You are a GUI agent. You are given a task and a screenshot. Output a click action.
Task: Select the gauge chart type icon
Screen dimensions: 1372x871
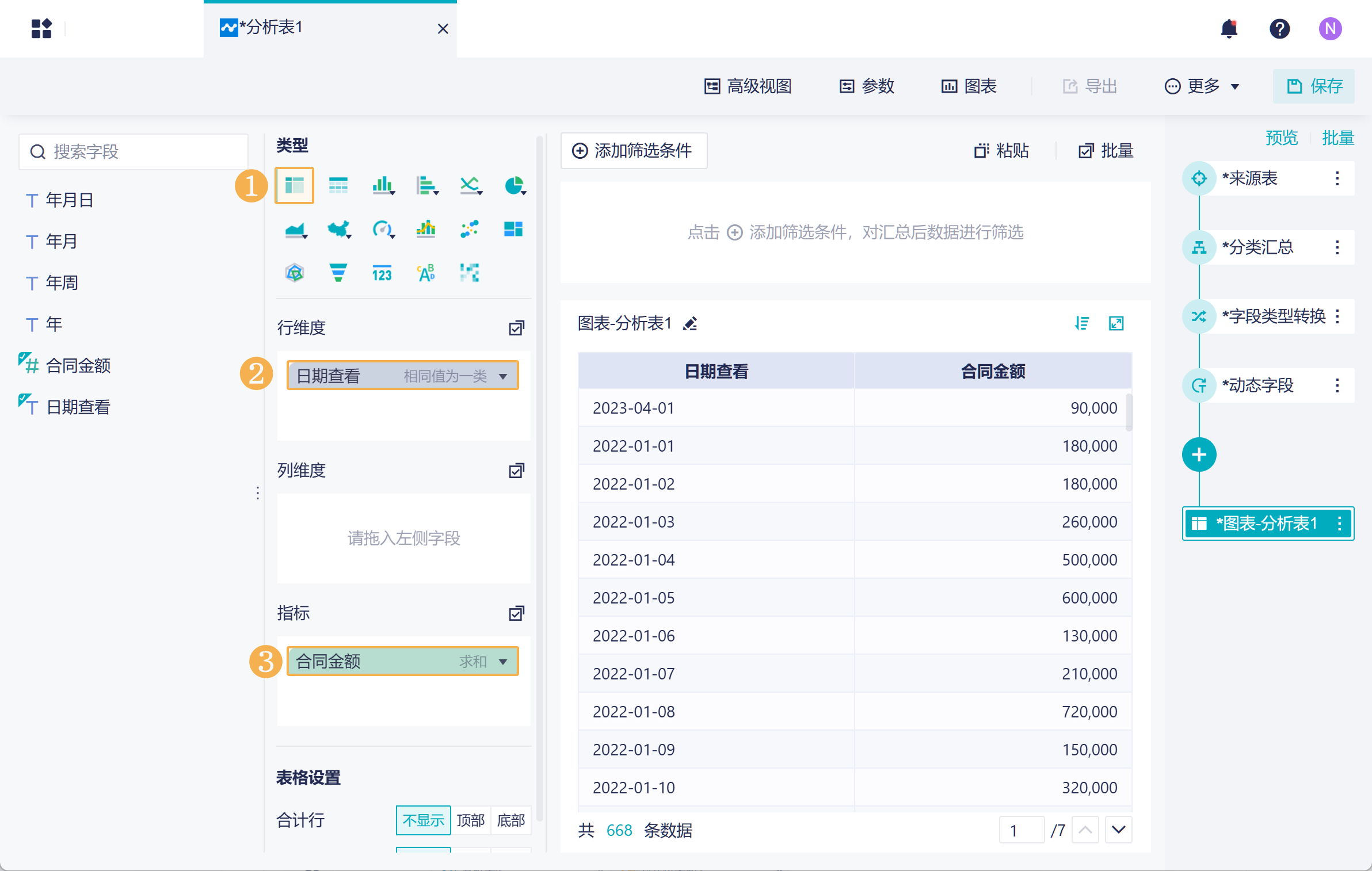click(x=382, y=230)
